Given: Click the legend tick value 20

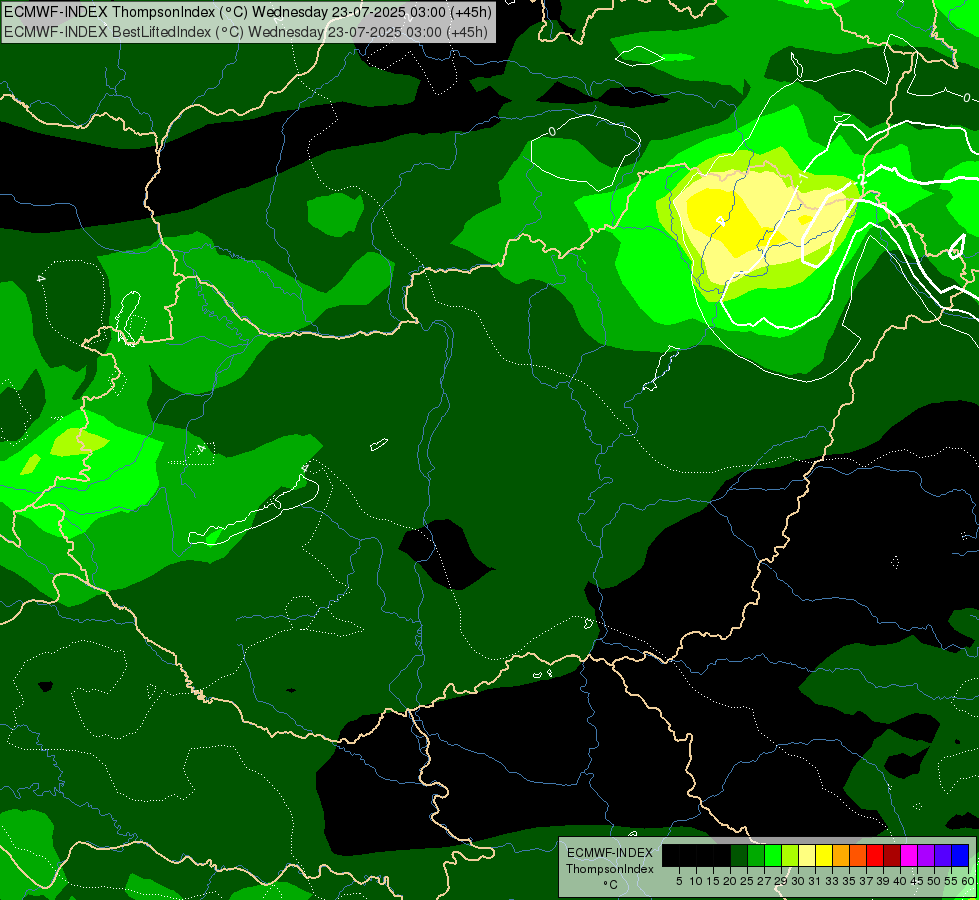Looking at the screenshot, I should (730, 881).
